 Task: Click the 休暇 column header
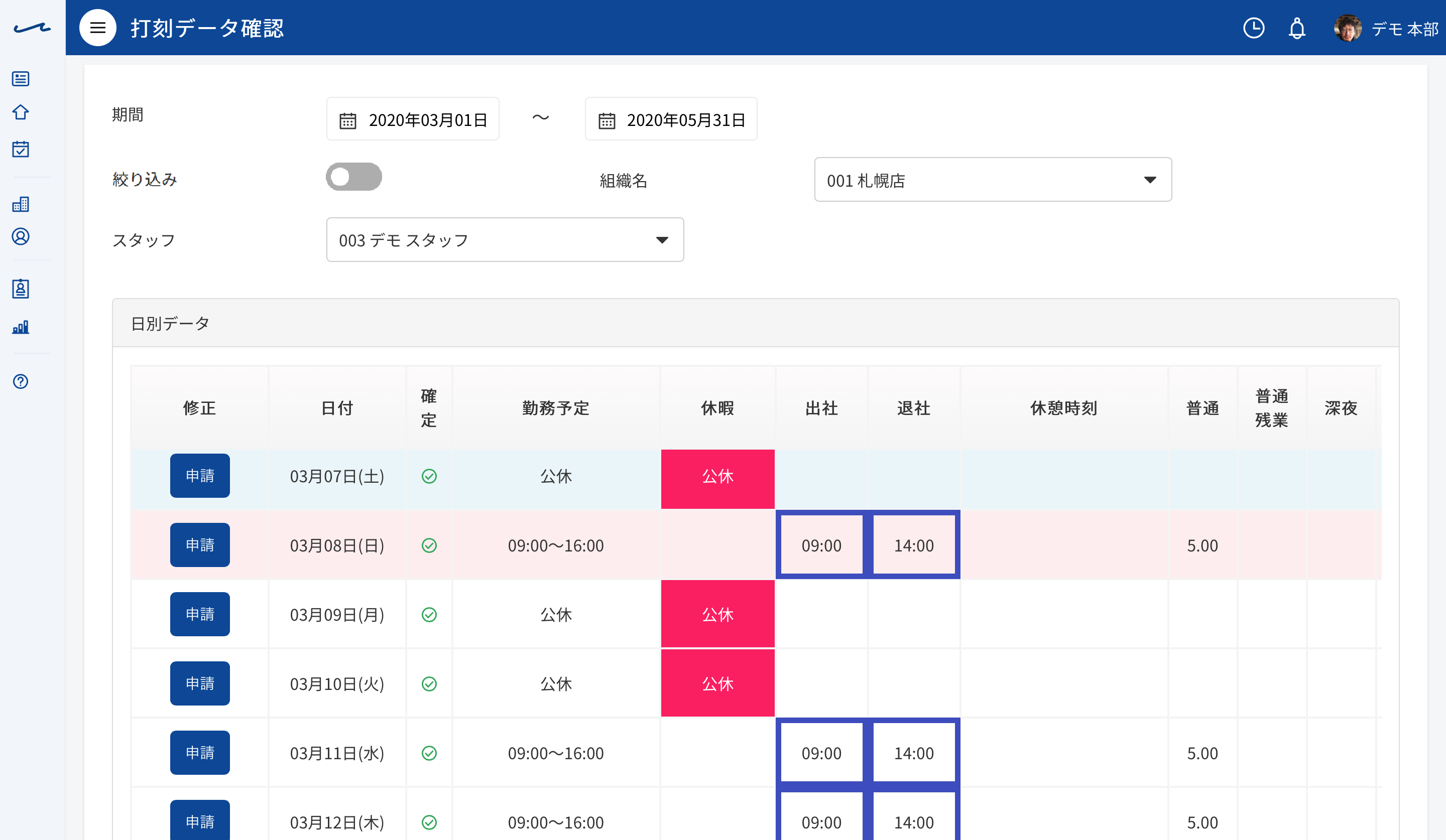717,407
